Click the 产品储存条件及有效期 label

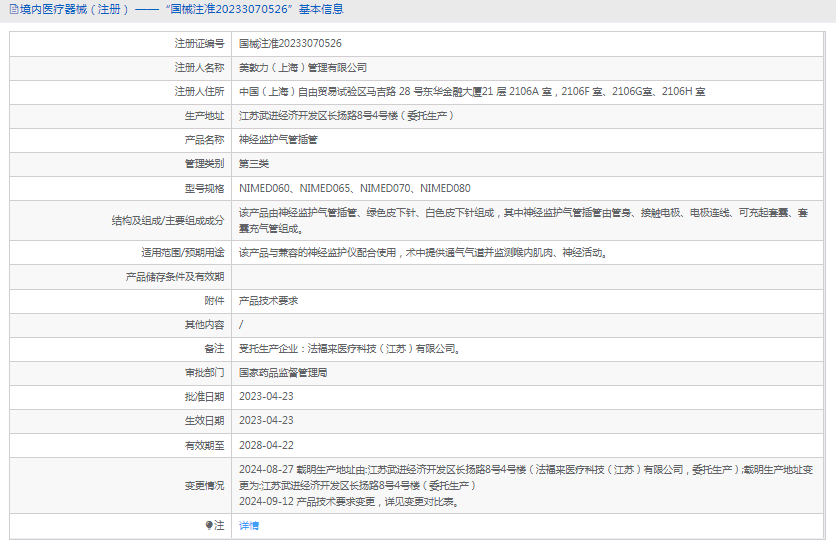175,277
